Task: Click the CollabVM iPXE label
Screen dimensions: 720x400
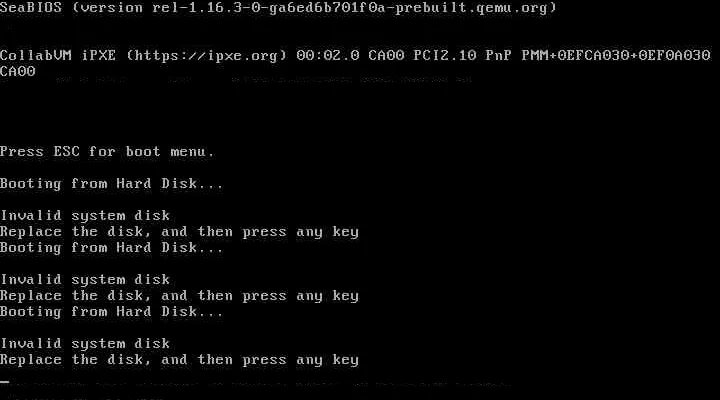Action: 58,56
